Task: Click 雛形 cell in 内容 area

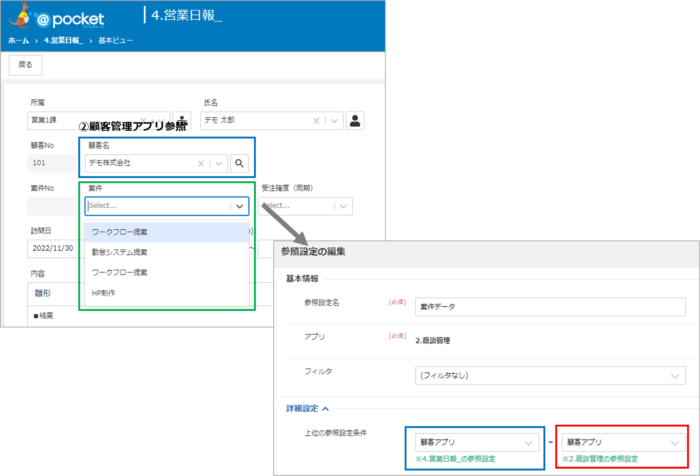Action: (x=43, y=293)
